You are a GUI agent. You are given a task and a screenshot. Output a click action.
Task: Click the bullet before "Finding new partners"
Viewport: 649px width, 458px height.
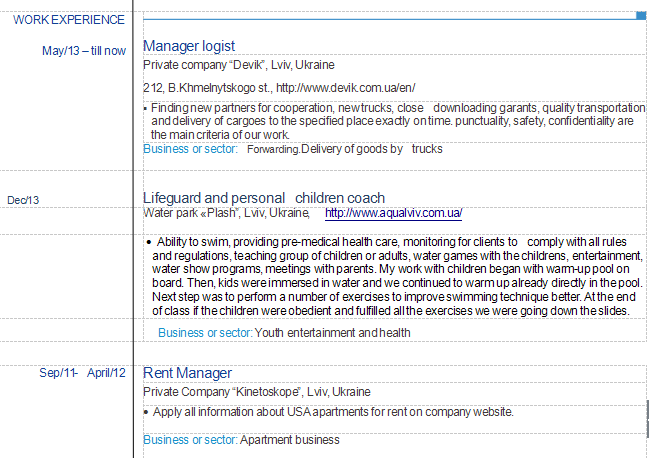(146, 107)
